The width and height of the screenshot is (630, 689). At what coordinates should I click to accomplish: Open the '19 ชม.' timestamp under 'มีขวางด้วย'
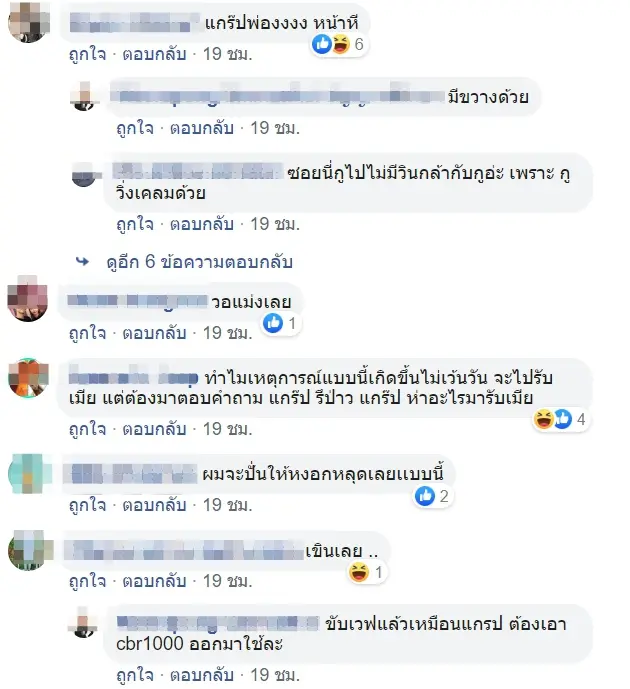275,128
